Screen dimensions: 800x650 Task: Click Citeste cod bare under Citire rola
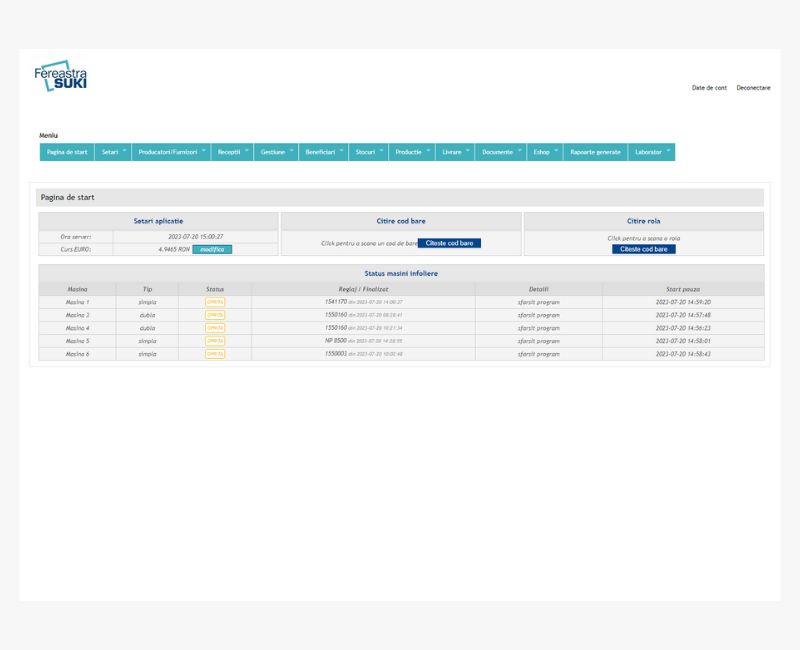[643, 249]
